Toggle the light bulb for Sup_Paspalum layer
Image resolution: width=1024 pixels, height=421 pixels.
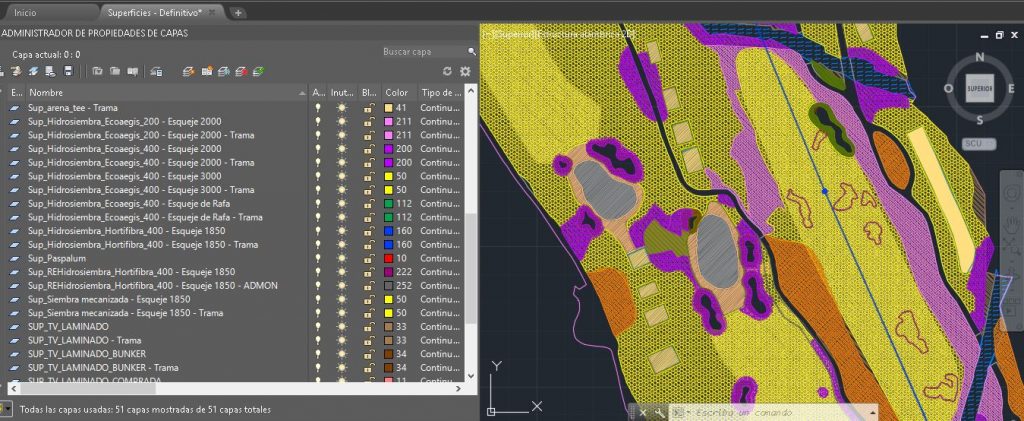pyautogui.click(x=319, y=258)
